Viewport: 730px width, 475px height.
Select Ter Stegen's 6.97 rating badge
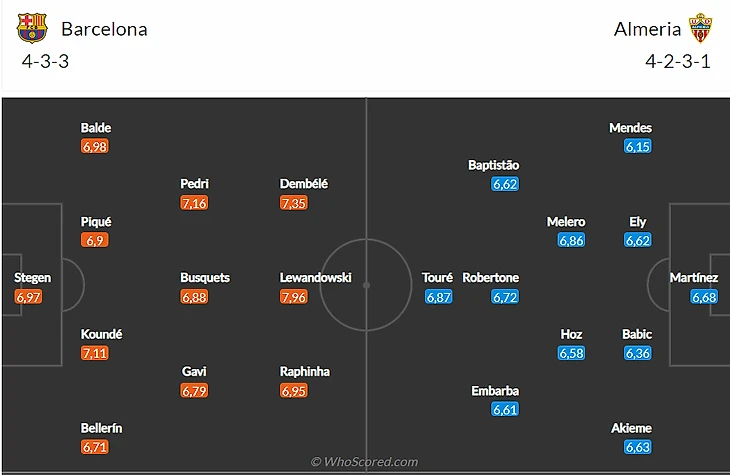coord(30,297)
